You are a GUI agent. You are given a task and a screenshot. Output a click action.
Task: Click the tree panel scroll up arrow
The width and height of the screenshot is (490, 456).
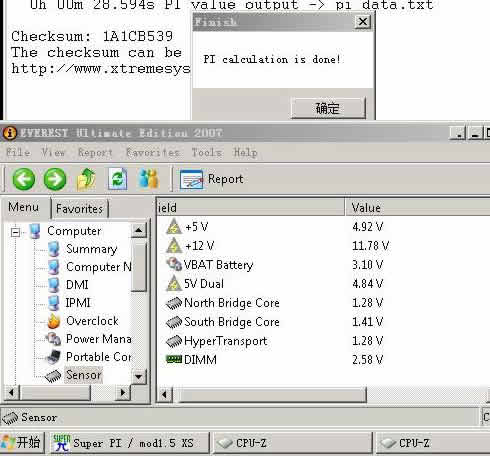point(138,230)
